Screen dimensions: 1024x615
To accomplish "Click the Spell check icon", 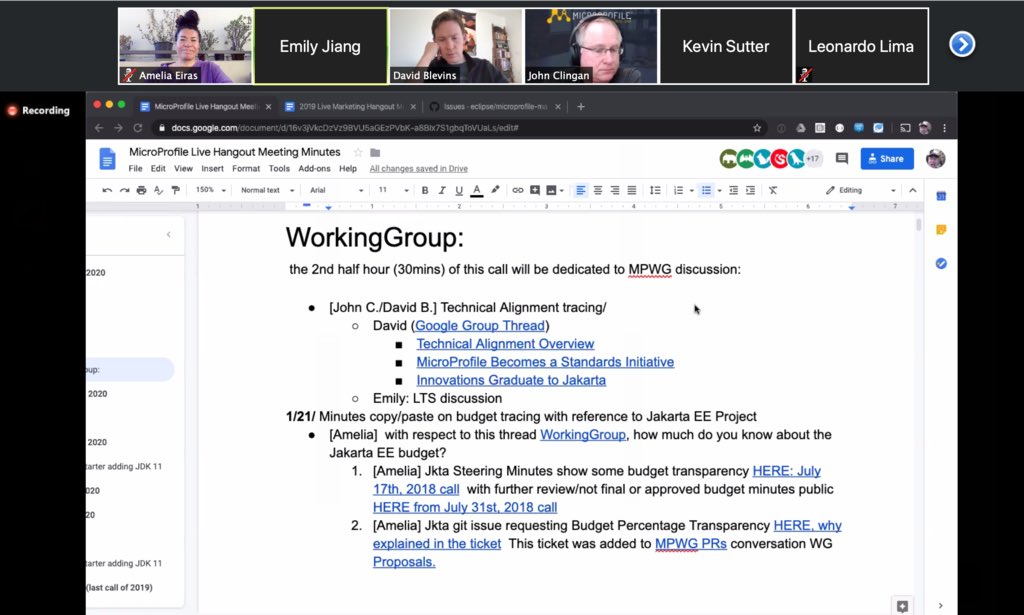I will coord(158,190).
